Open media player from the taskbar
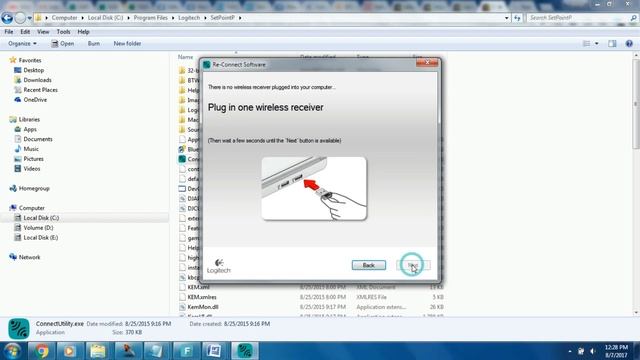Image resolution: width=640 pixels, height=360 pixels. pyautogui.click(x=69, y=351)
